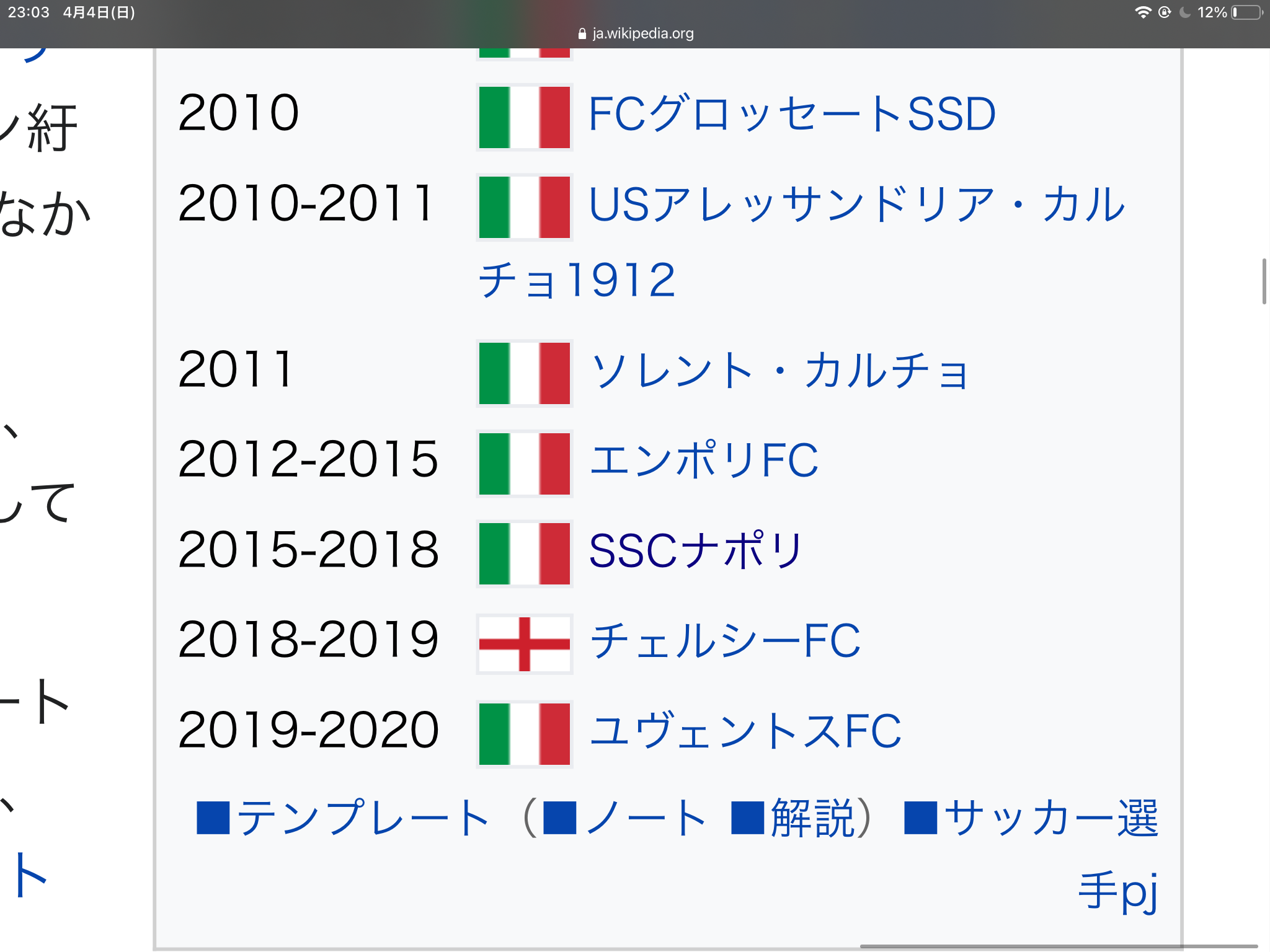Open the ノート link in infobox footer
The image size is (1270, 952).
click(645, 818)
